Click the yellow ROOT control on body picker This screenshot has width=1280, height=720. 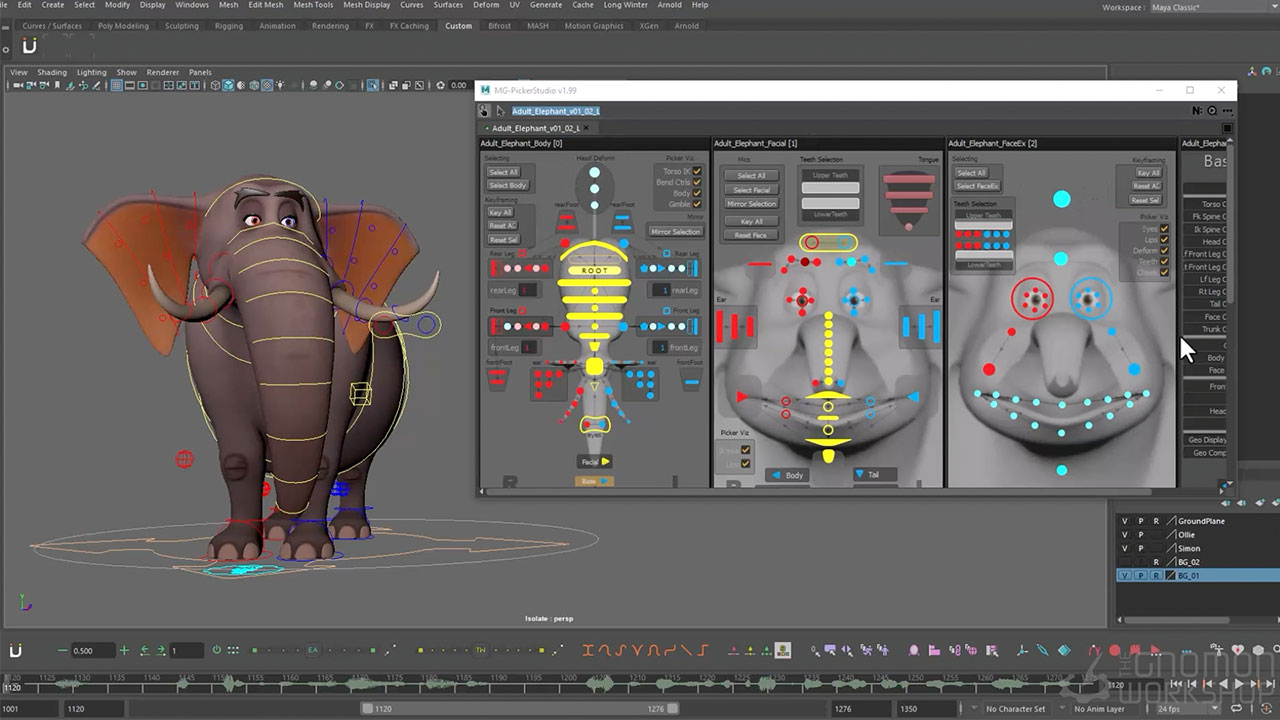(x=594, y=270)
